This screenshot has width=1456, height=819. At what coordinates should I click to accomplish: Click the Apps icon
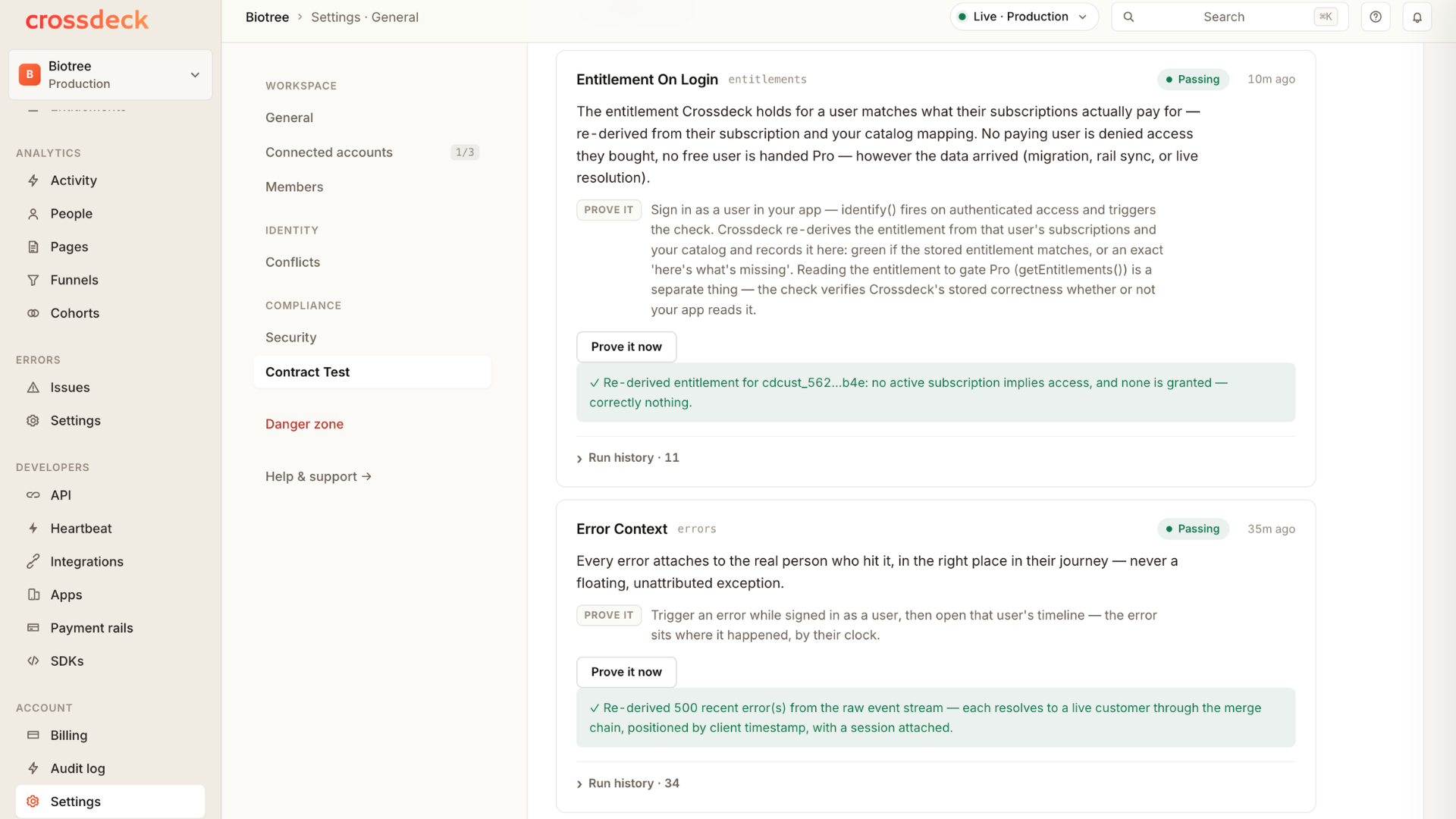tap(33, 595)
